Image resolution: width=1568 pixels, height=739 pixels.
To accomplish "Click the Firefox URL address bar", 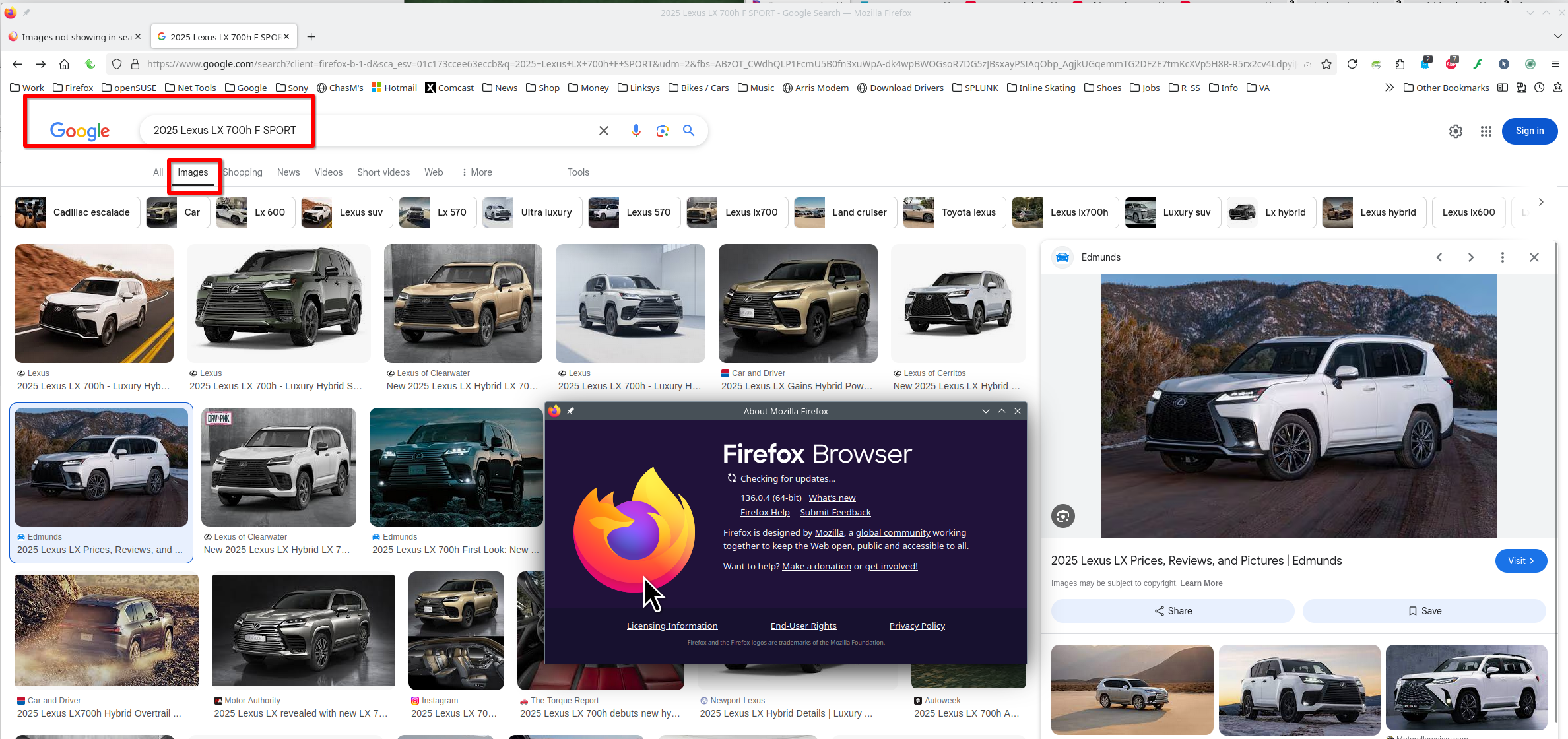I will (x=719, y=64).
